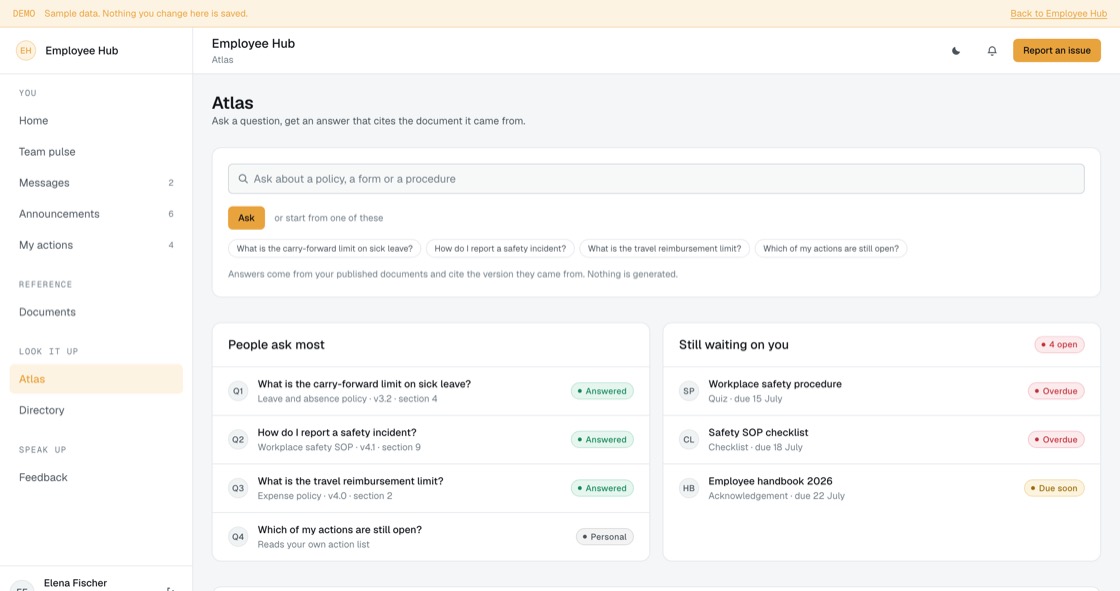Click the Q4 badge in People ask most

238,537
